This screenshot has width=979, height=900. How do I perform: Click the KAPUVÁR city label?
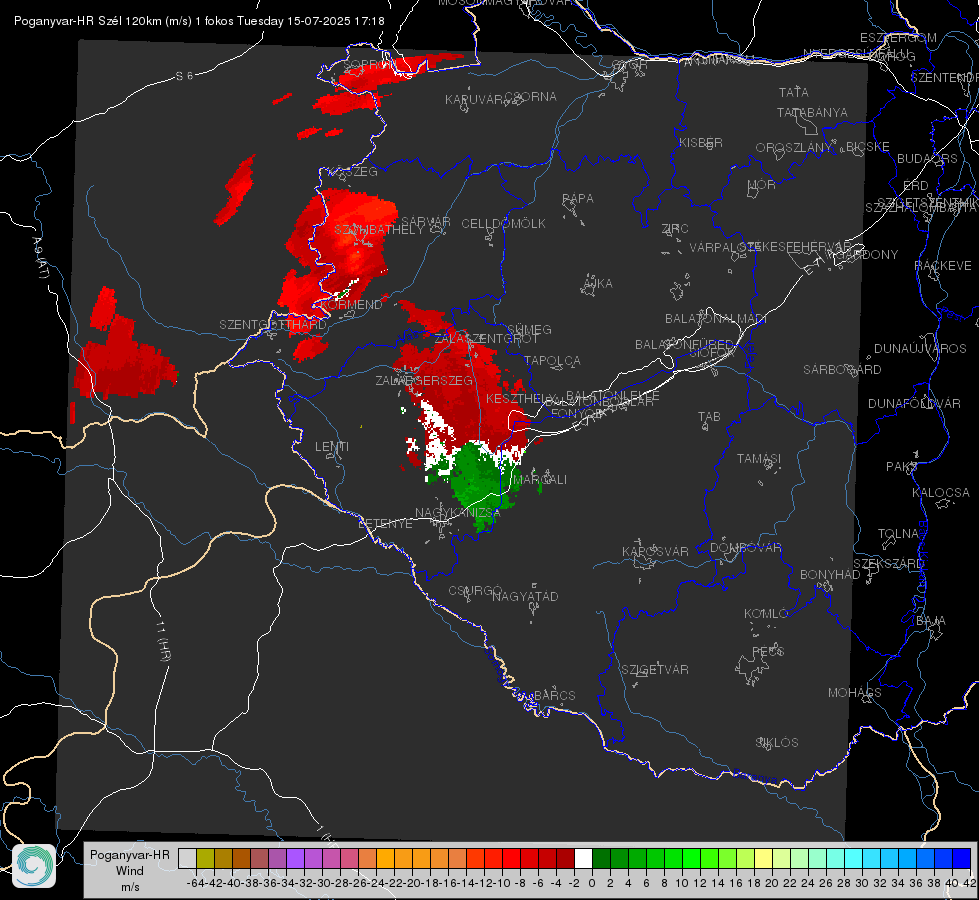pos(475,100)
